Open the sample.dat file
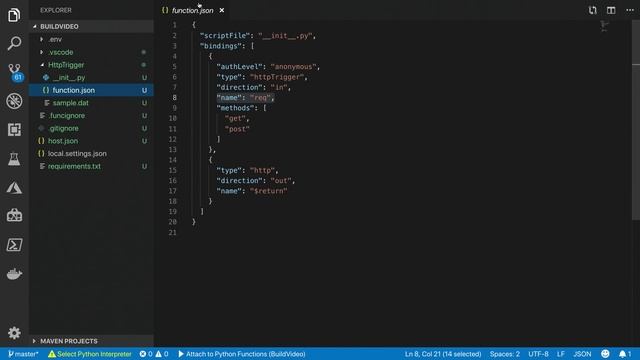The width and height of the screenshot is (640, 360). coord(91,102)
